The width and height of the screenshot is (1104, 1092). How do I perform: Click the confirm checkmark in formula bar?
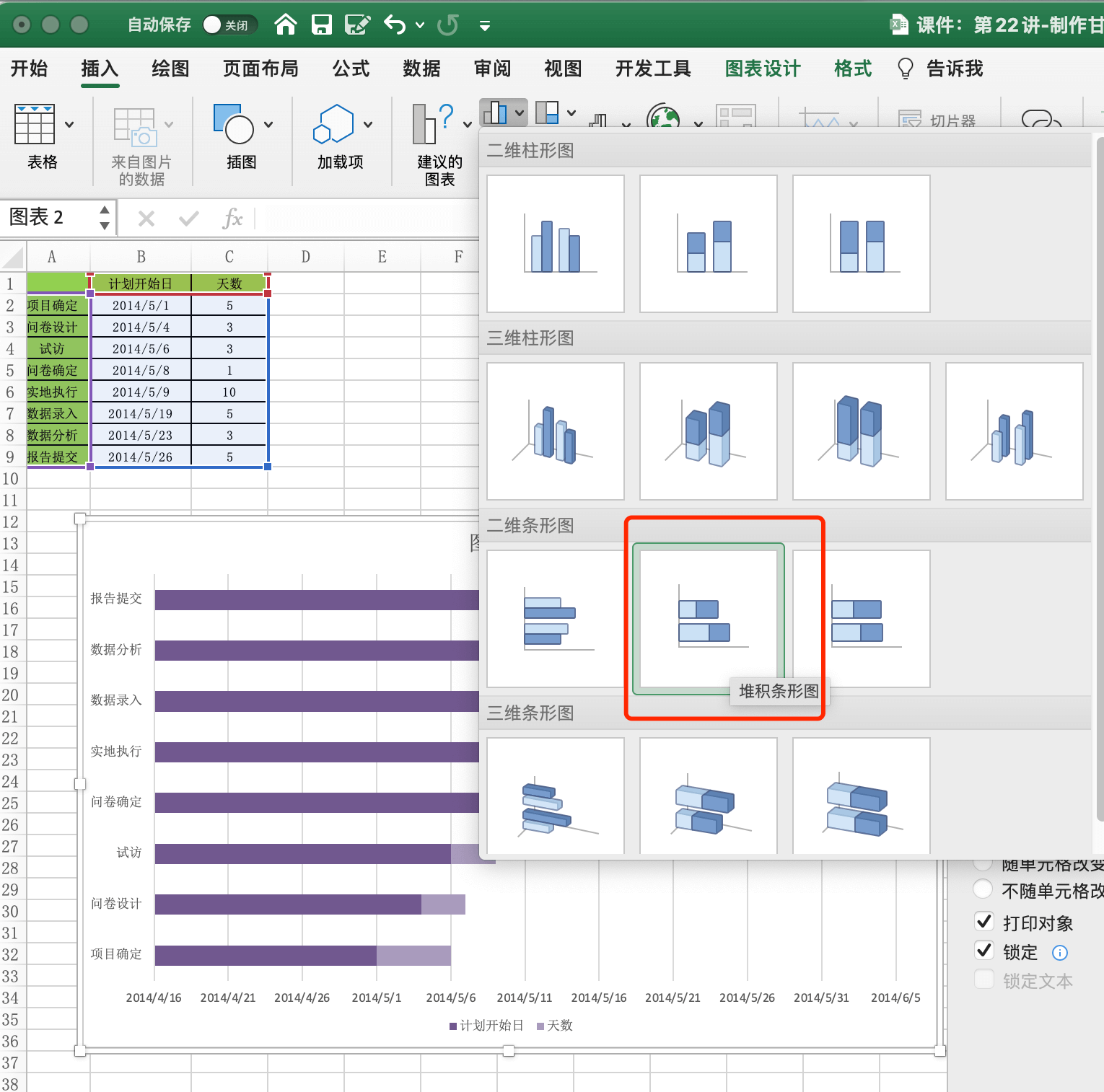[189, 218]
